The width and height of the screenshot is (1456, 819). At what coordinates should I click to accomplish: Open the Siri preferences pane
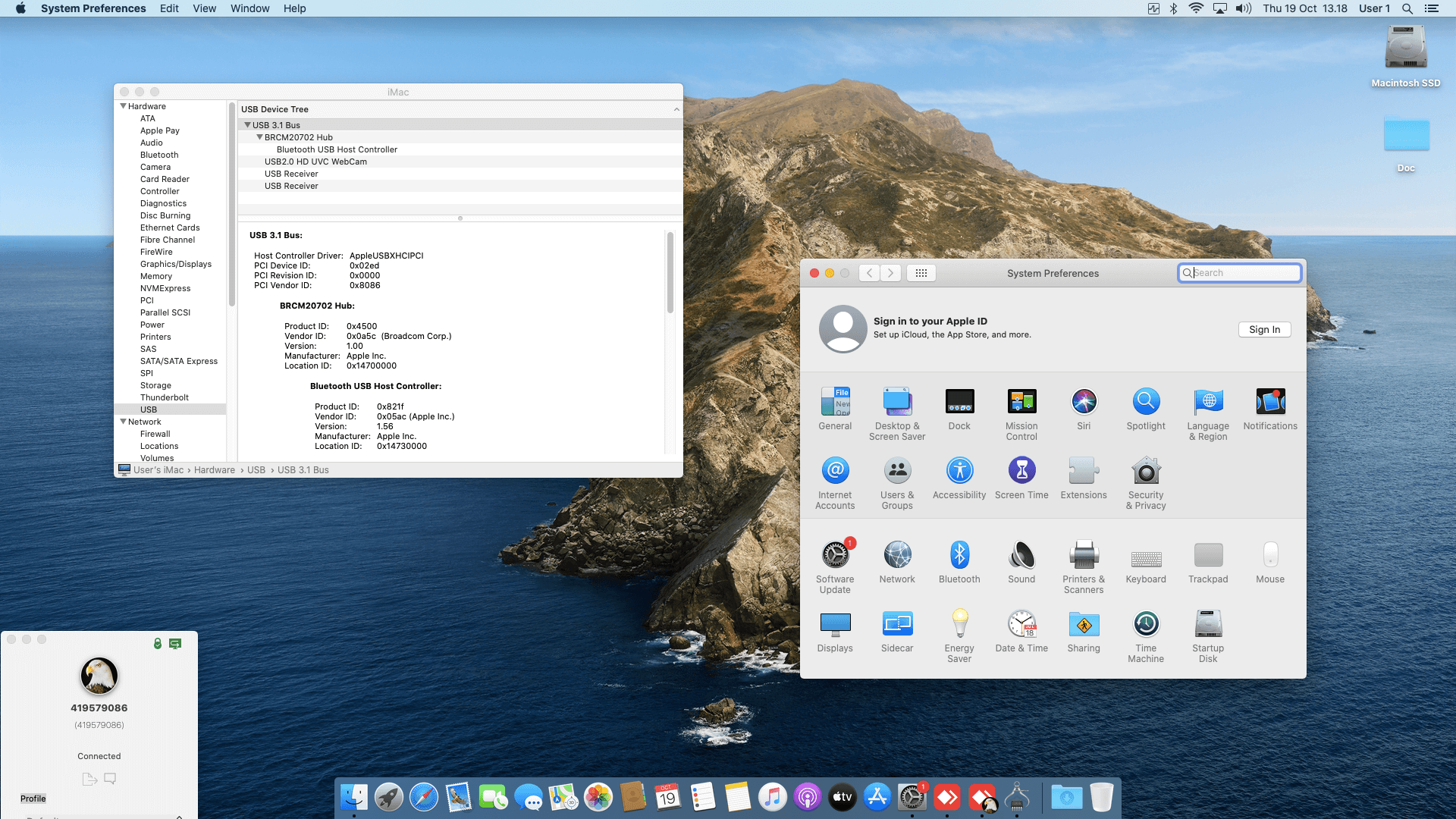coord(1084,409)
